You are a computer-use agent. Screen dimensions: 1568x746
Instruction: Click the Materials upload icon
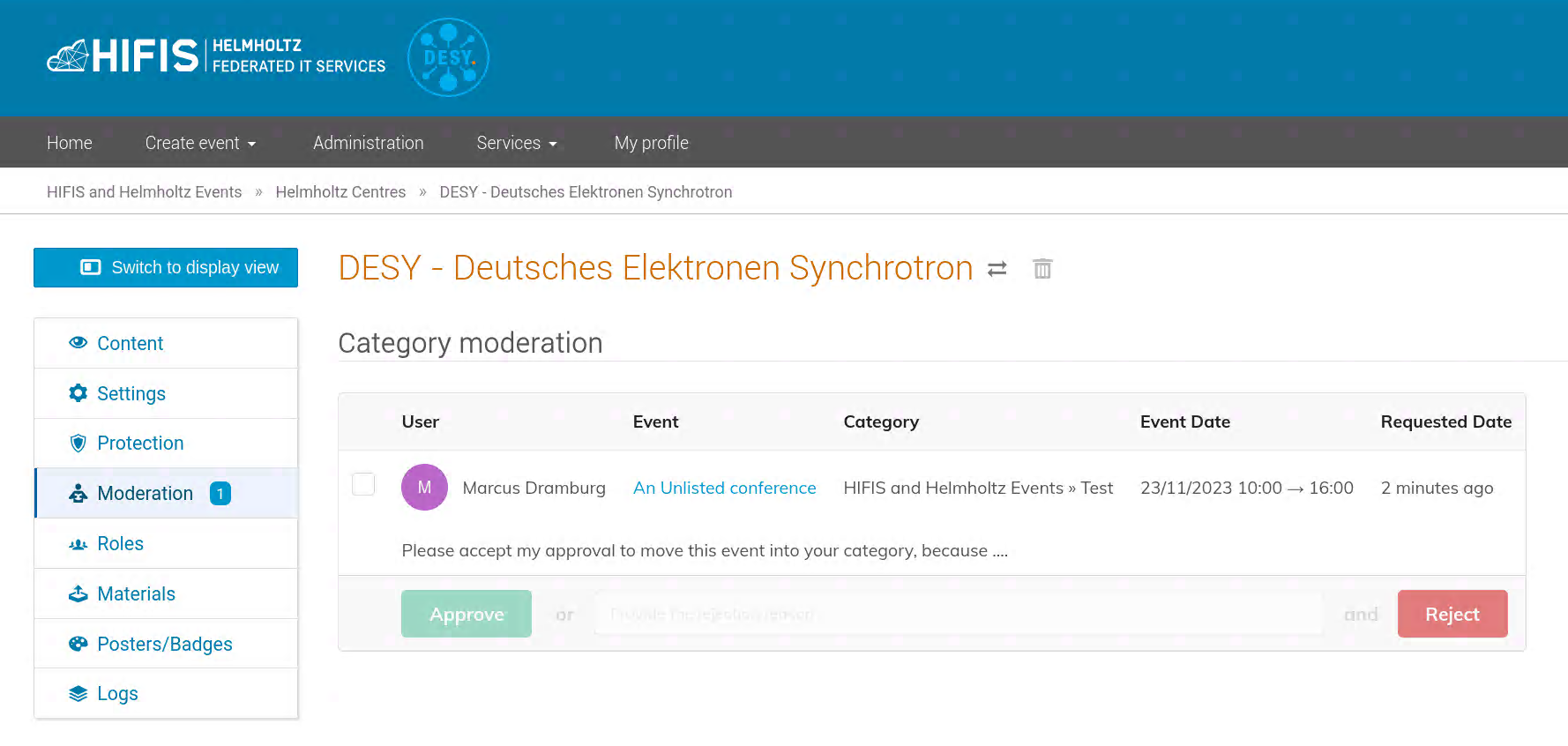click(78, 593)
